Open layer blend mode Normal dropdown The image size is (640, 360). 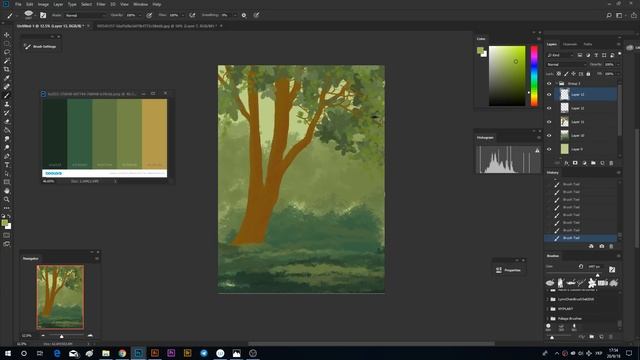pos(567,64)
